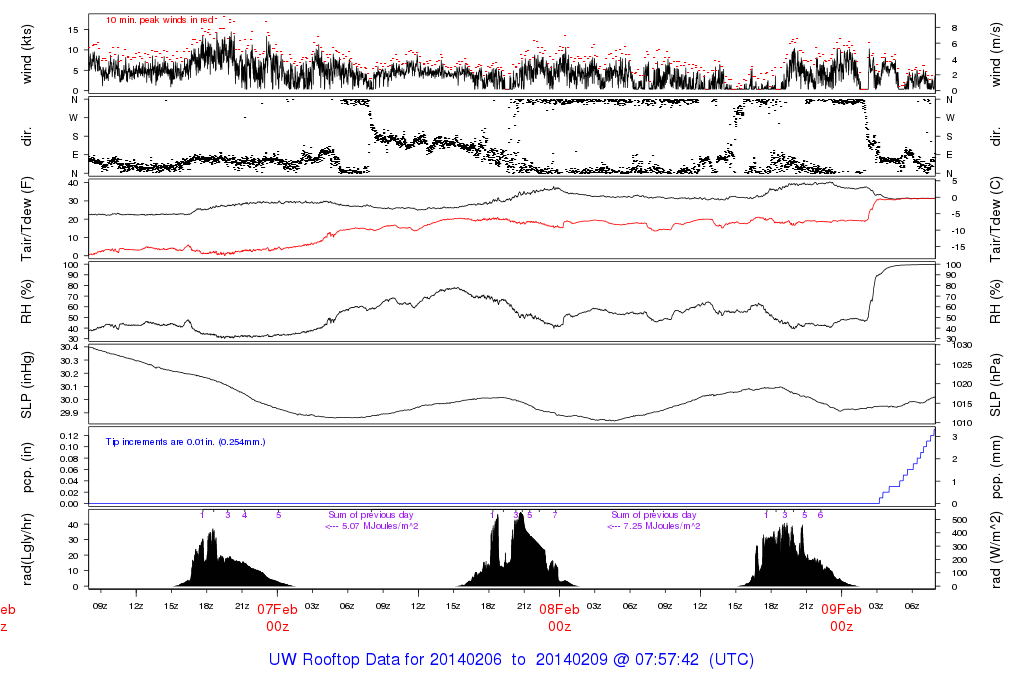Click the '0.10' precipitation tick value
Viewport: 1024px width, 700px height.
[69, 447]
